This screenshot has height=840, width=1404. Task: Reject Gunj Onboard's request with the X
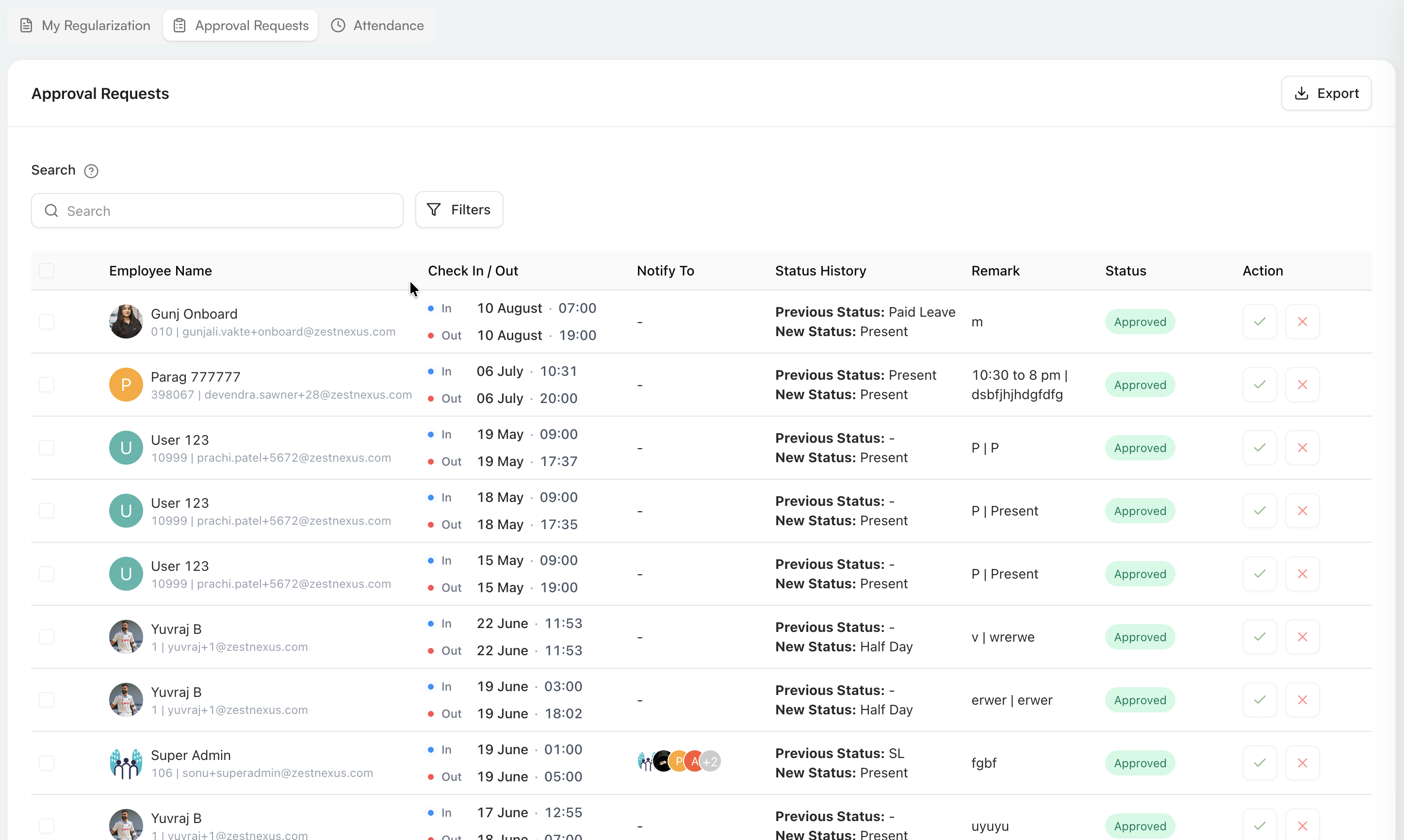click(1302, 322)
